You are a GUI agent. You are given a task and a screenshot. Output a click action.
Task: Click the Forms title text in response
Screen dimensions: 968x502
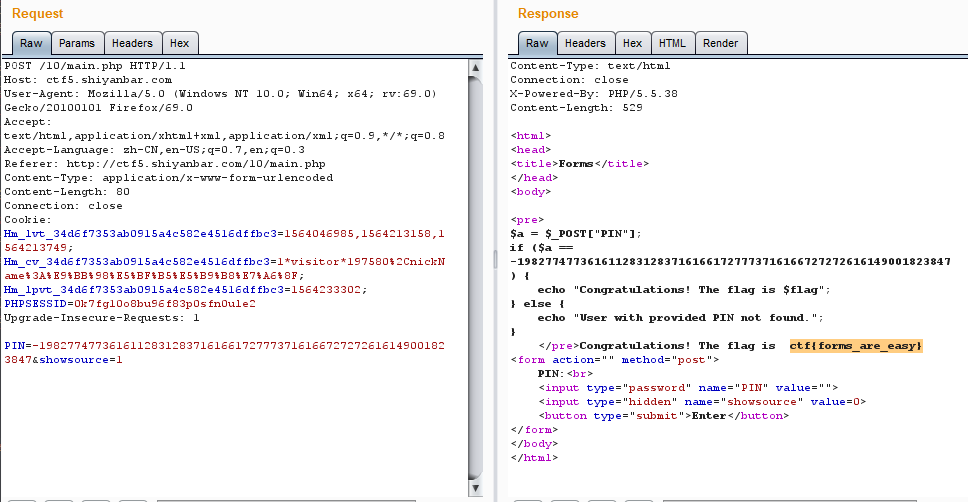(576, 164)
